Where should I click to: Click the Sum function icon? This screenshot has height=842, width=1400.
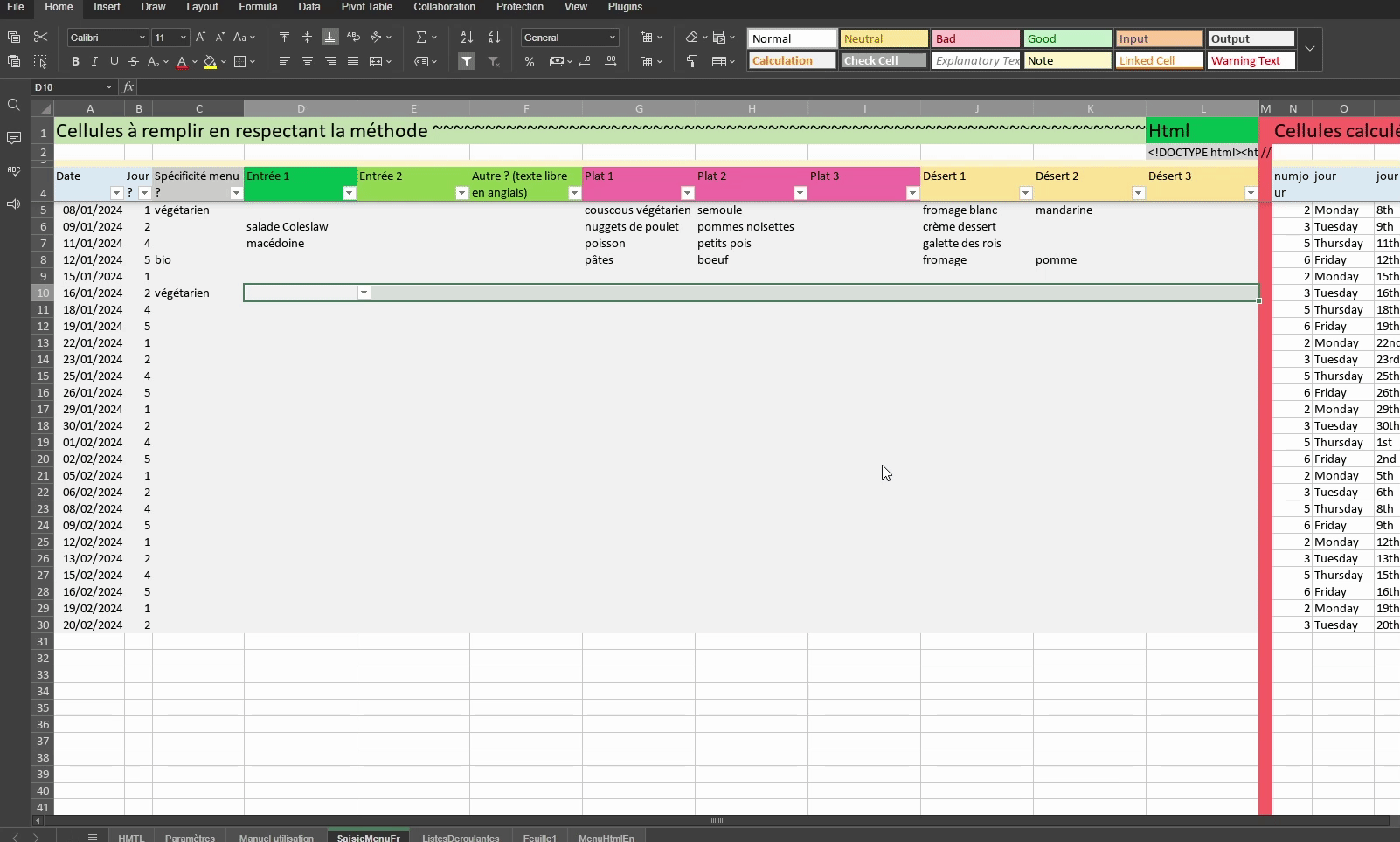[421, 38]
